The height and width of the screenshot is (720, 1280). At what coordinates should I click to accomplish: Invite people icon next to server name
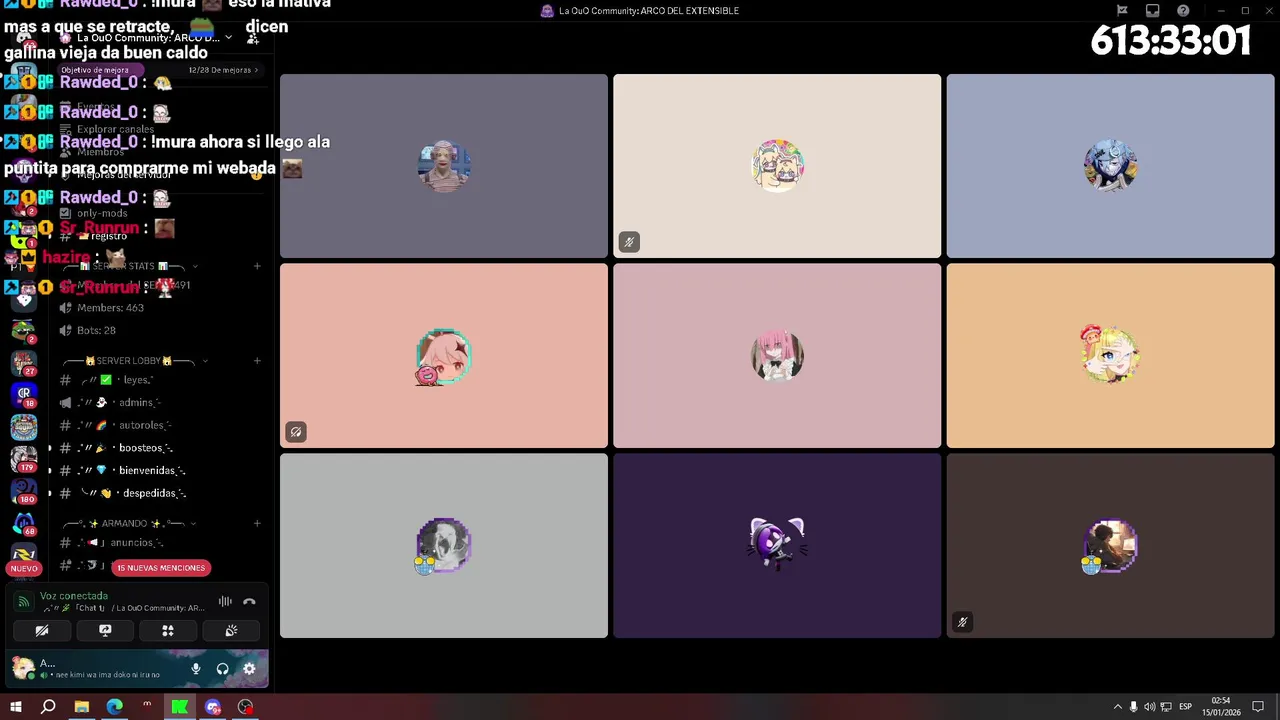click(253, 38)
